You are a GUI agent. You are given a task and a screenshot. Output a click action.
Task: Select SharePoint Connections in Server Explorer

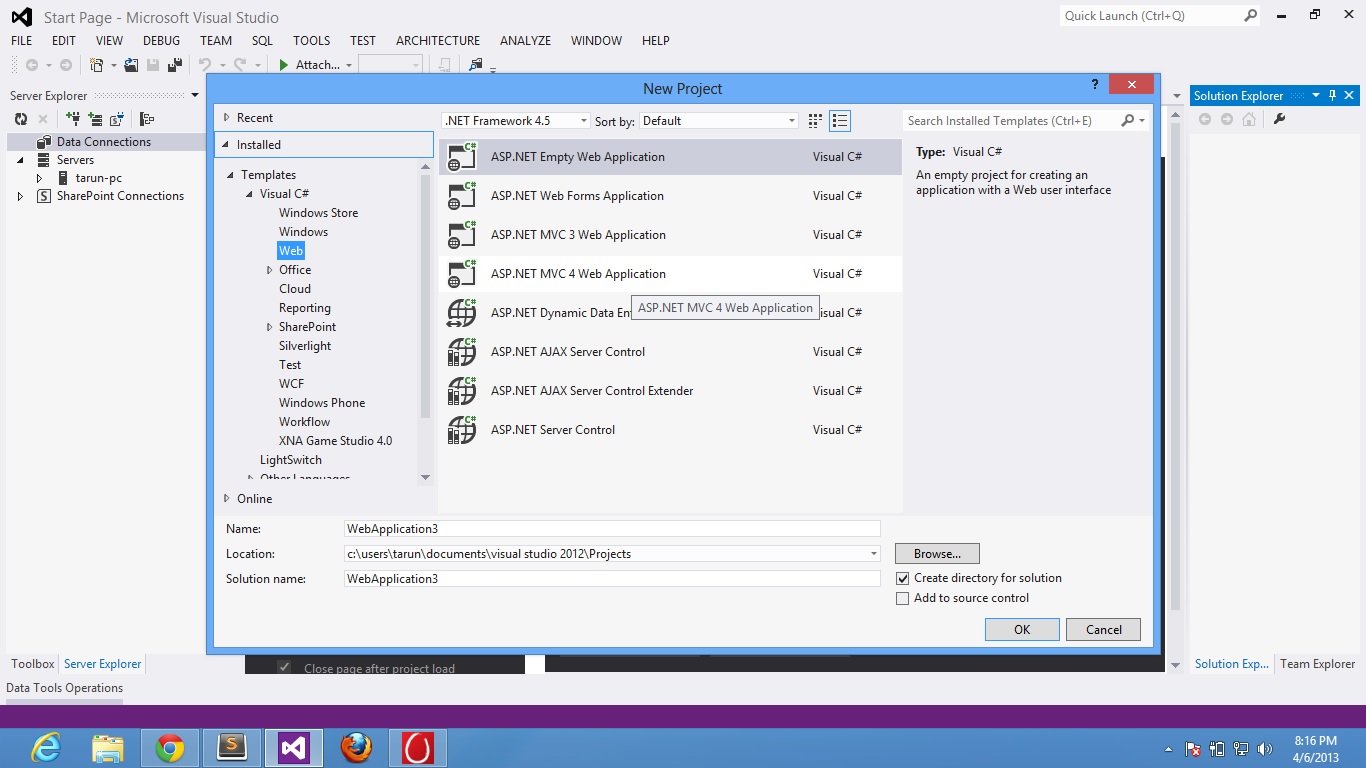pyautogui.click(x=120, y=196)
